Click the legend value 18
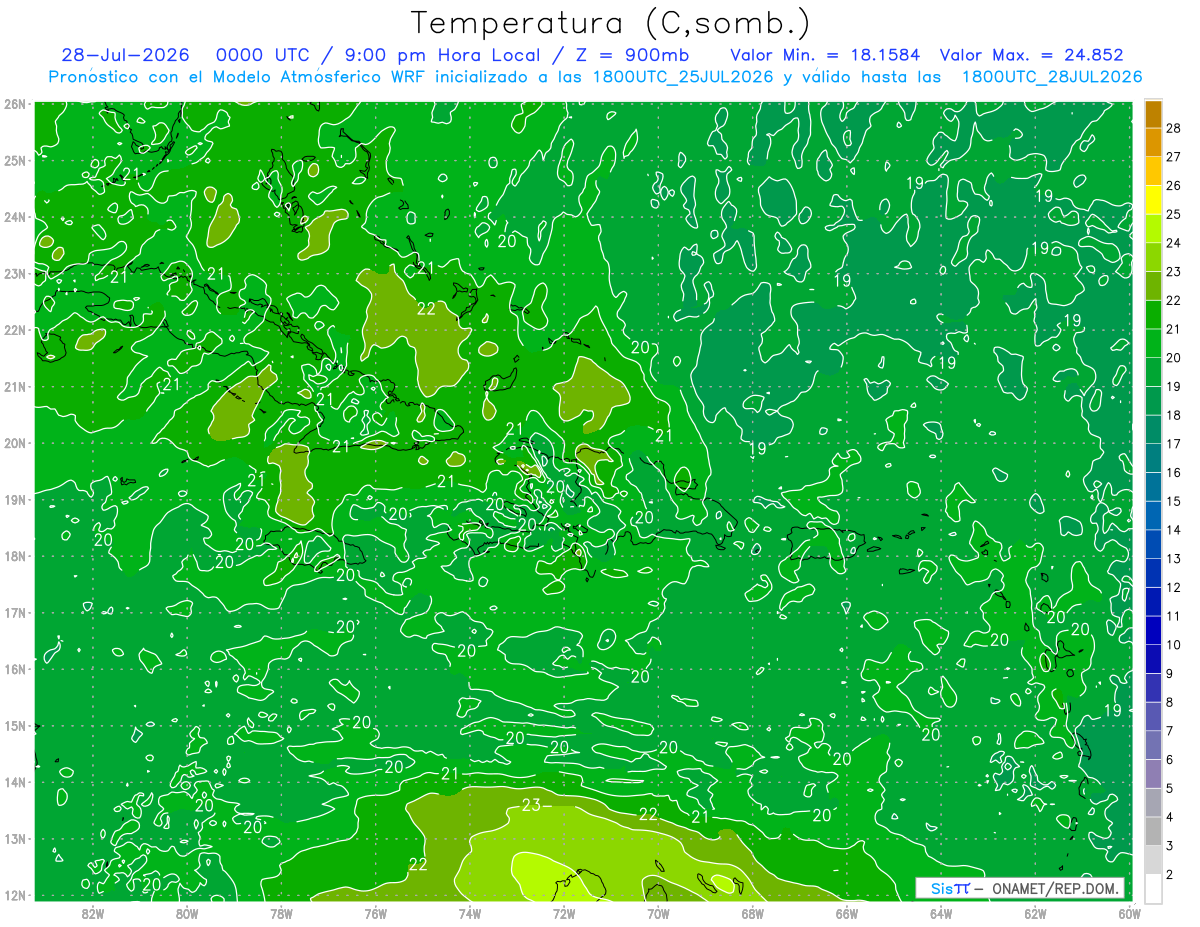1200x927 pixels. click(x=1174, y=415)
